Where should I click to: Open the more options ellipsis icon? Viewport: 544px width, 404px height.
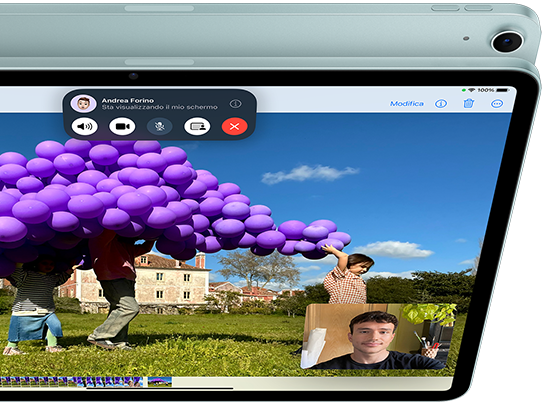coord(497,103)
